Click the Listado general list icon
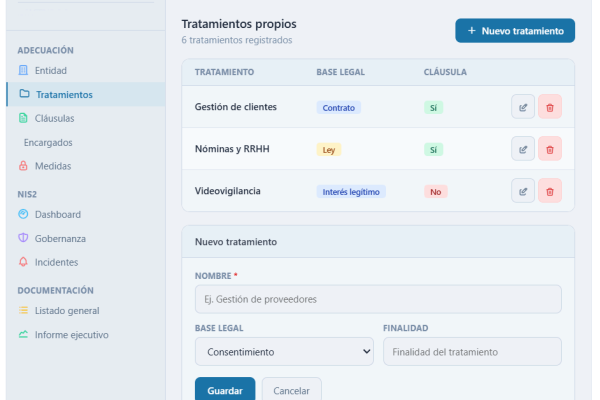The height and width of the screenshot is (400, 600). 23,310
